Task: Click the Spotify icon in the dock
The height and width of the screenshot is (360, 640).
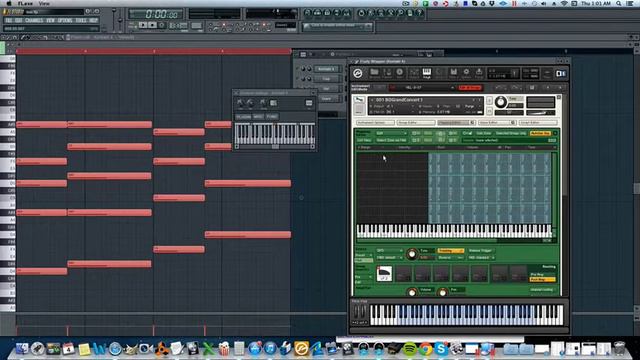Action: coord(409,349)
